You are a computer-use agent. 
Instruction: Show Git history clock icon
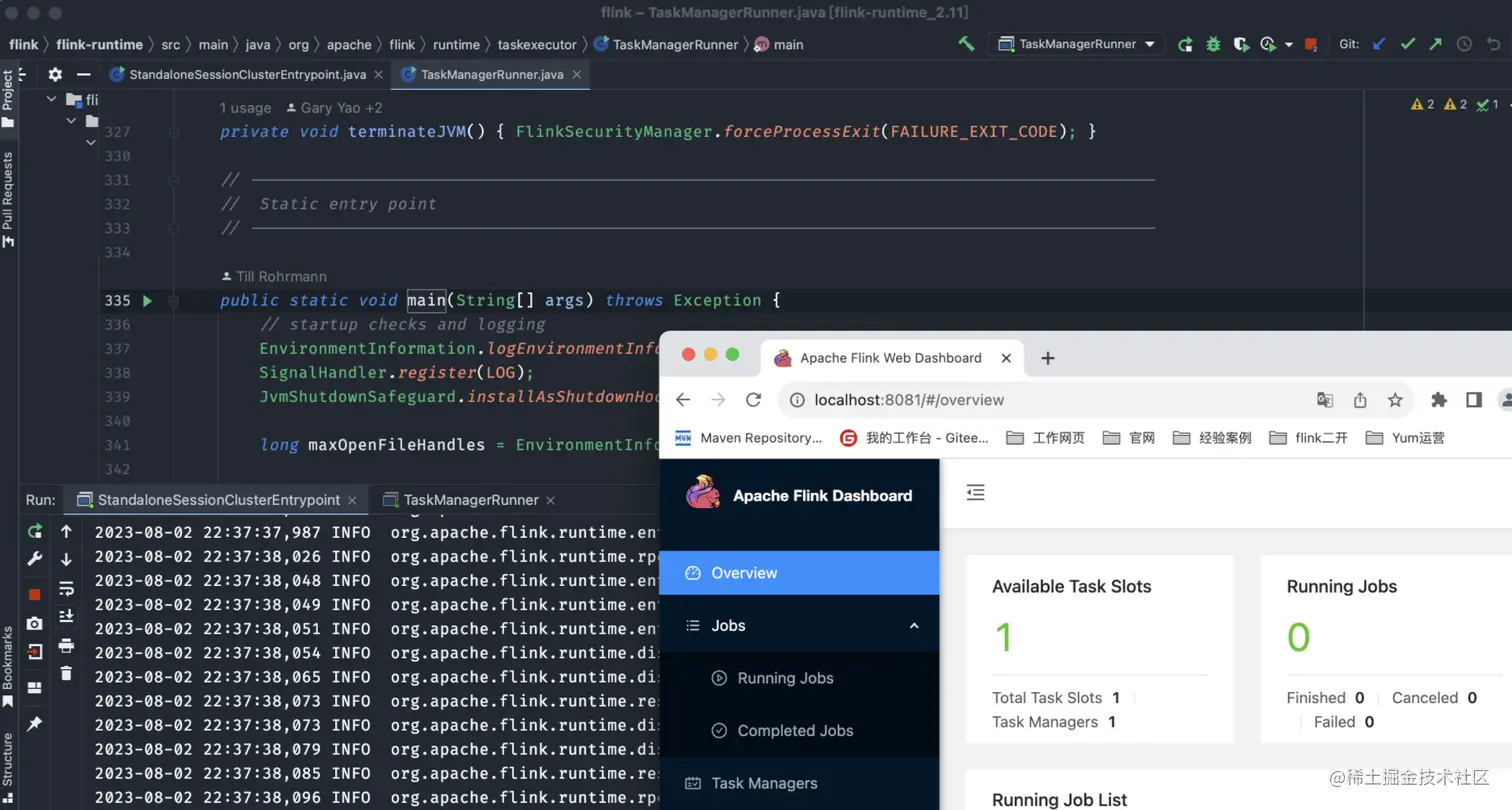(x=1464, y=44)
